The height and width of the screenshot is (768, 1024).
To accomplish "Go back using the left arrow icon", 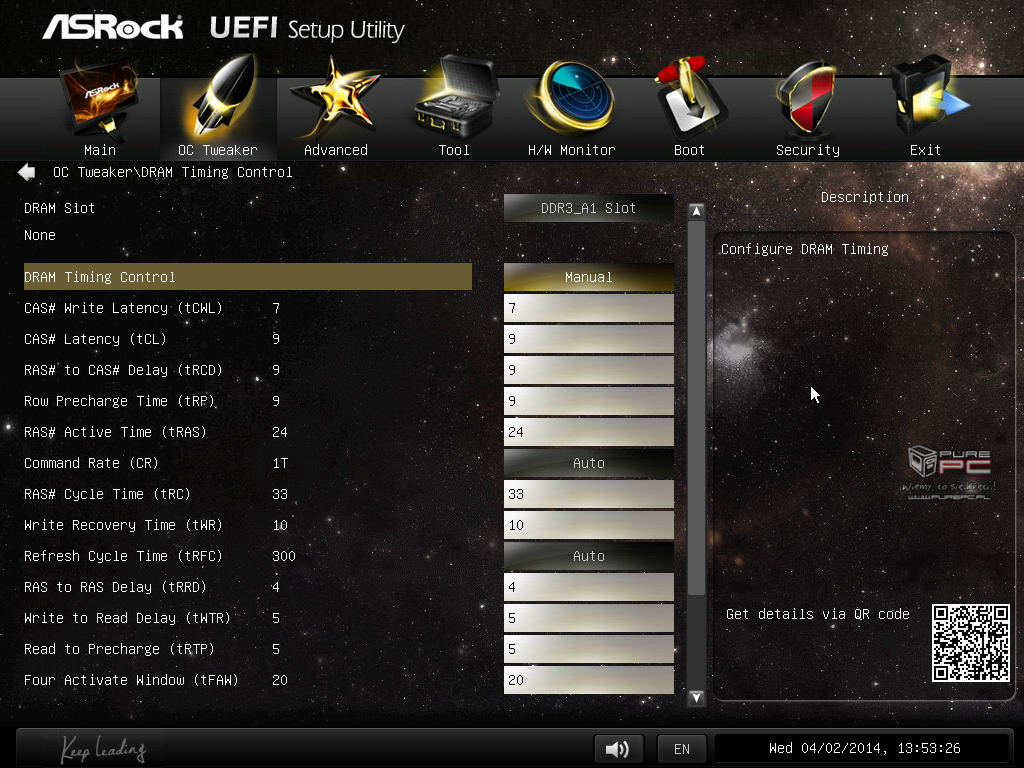I will (x=26, y=172).
